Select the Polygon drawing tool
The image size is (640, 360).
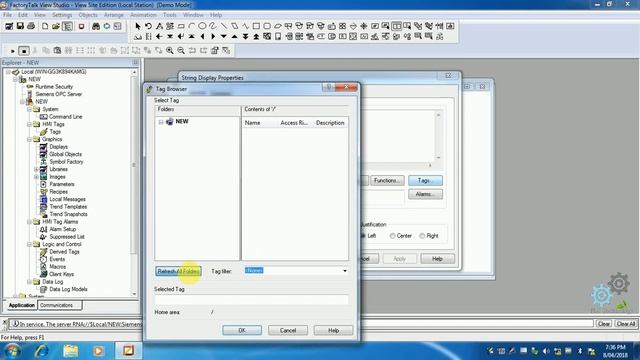(x=234, y=26)
